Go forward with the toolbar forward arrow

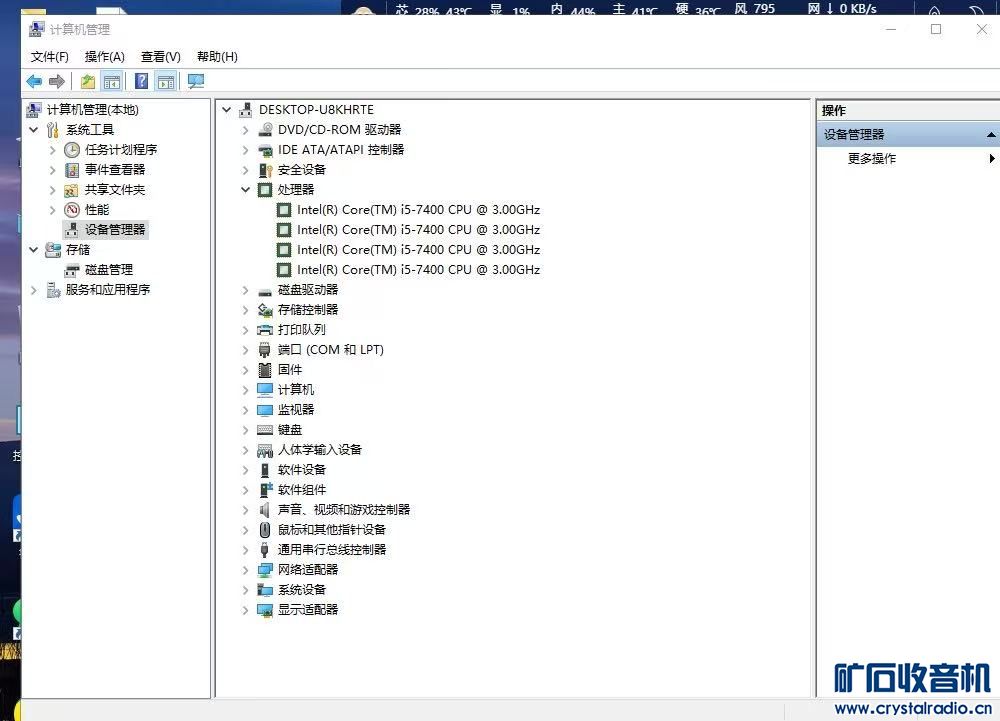click(x=57, y=82)
